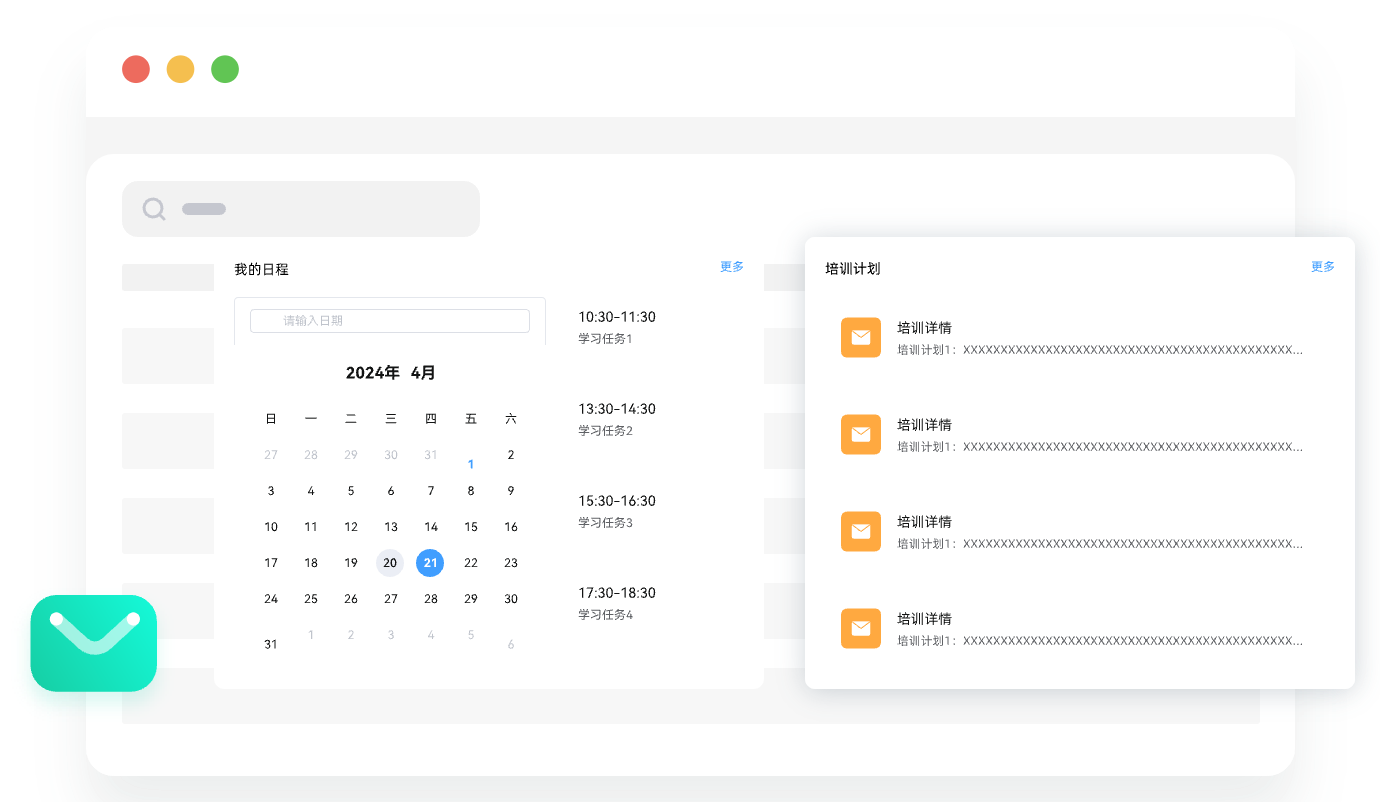Viewport: 1380px width, 802px height.
Task: Click 更多 link in 我的日程
Action: 732,267
